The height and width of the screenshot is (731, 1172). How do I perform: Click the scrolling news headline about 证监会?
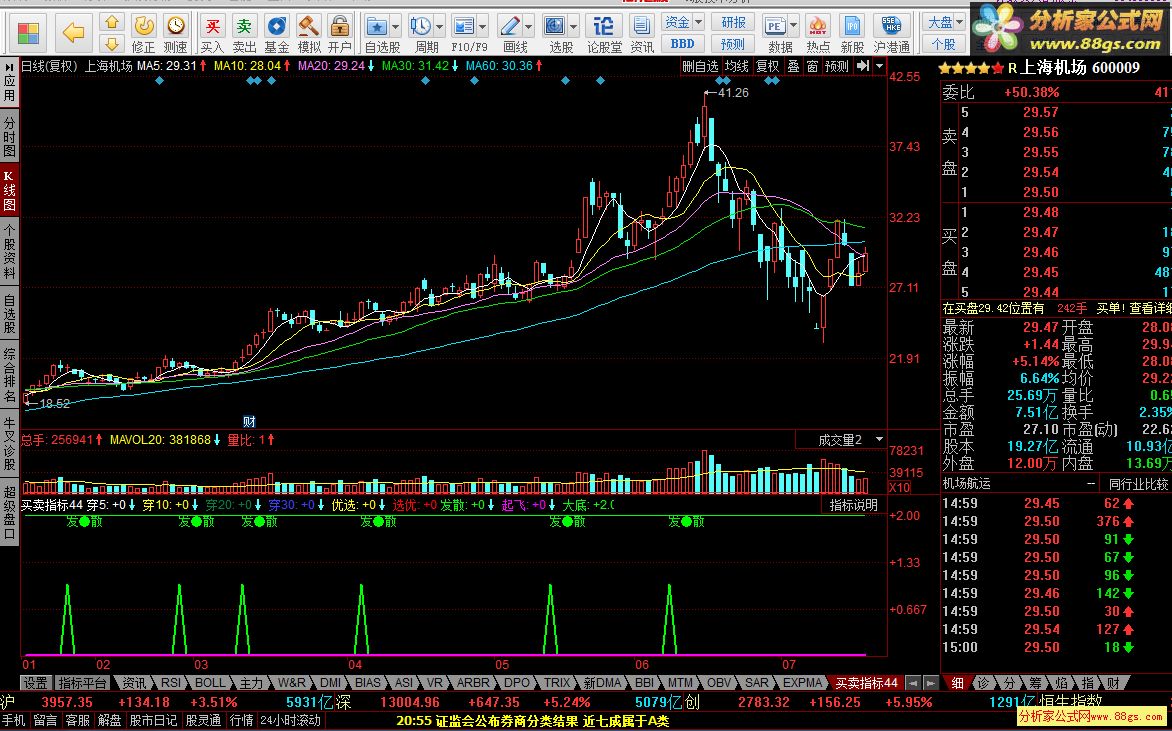533,721
